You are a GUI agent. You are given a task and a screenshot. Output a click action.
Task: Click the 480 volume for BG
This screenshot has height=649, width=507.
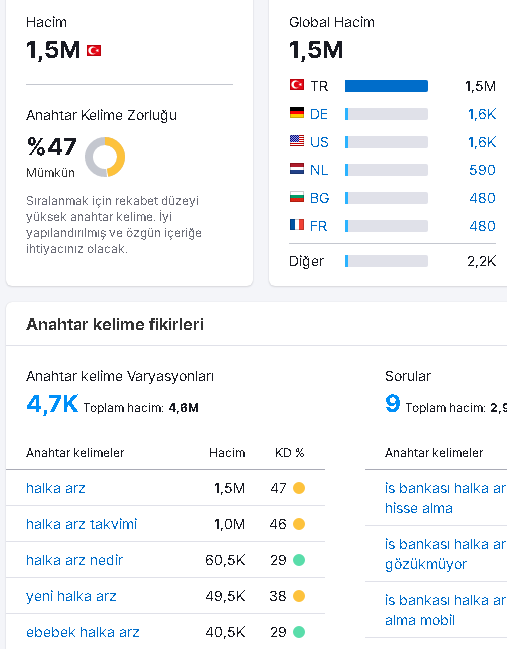[482, 198]
